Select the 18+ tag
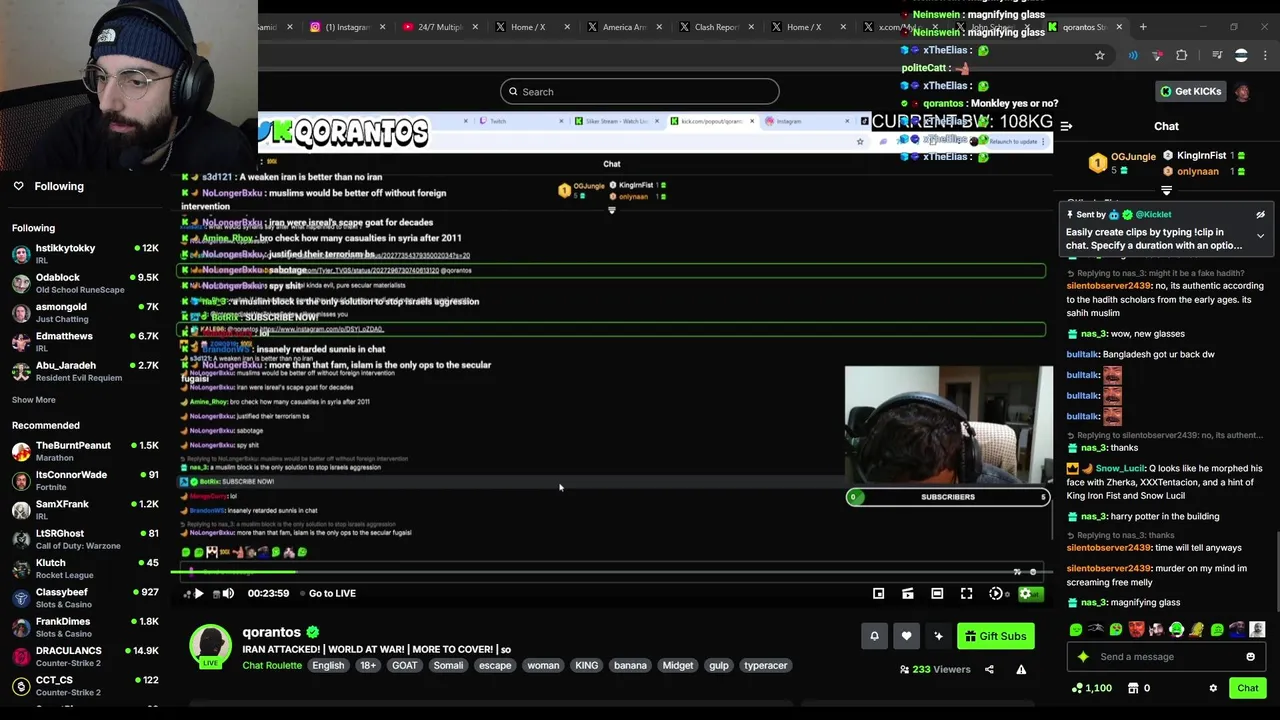This screenshot has width=1280, height=720. [368, 665]
